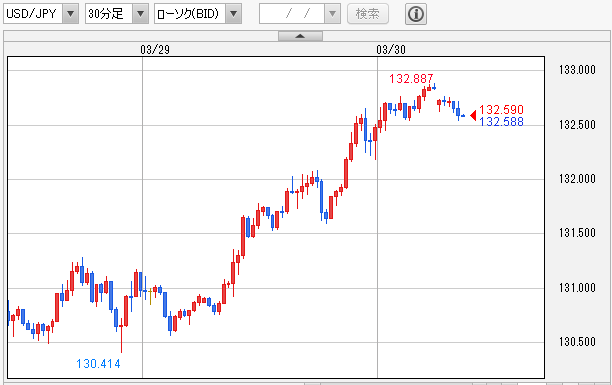Image resolution: width=612 pixels, height=385 pixels.
Task: Click the red current price marker arrow
Action: [473, 116]
